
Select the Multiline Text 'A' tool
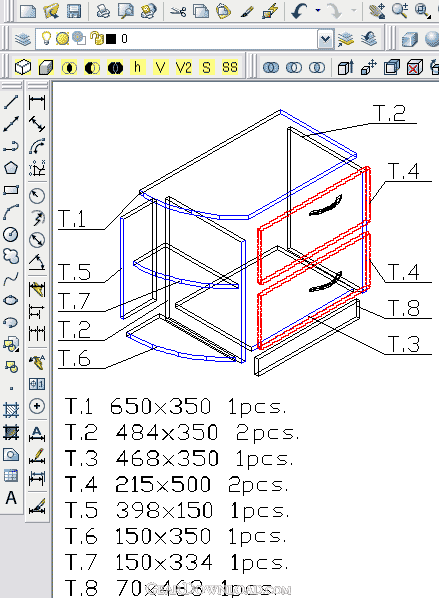tap(11, 498)
